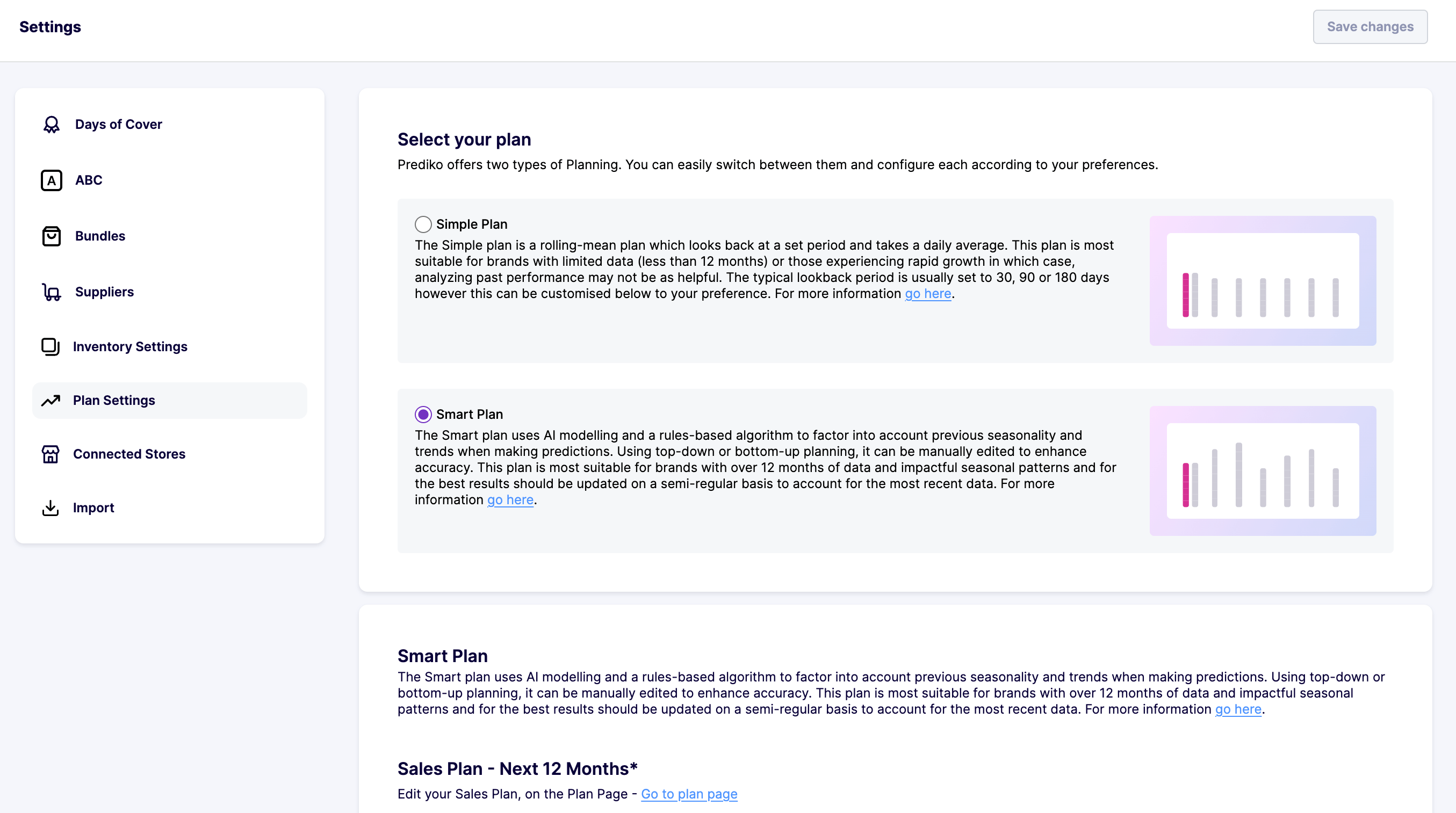
Task: Select the Simple Plan radio button
Action: point(423,224)
